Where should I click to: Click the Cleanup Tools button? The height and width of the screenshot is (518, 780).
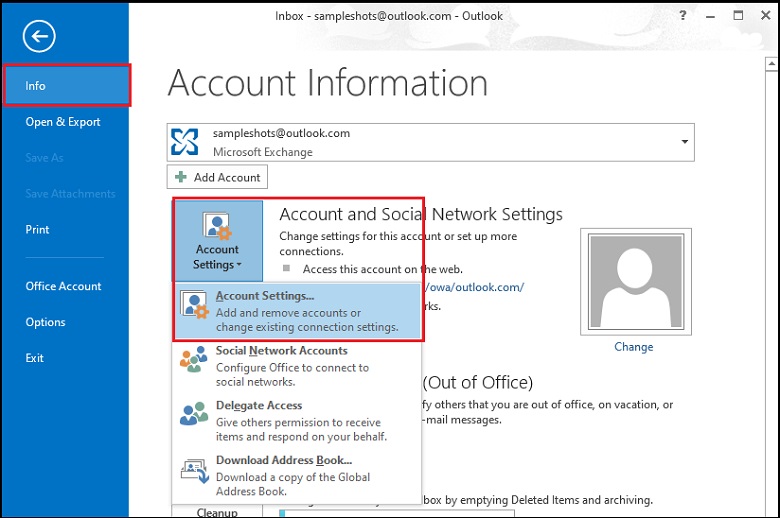pos(217,512)
